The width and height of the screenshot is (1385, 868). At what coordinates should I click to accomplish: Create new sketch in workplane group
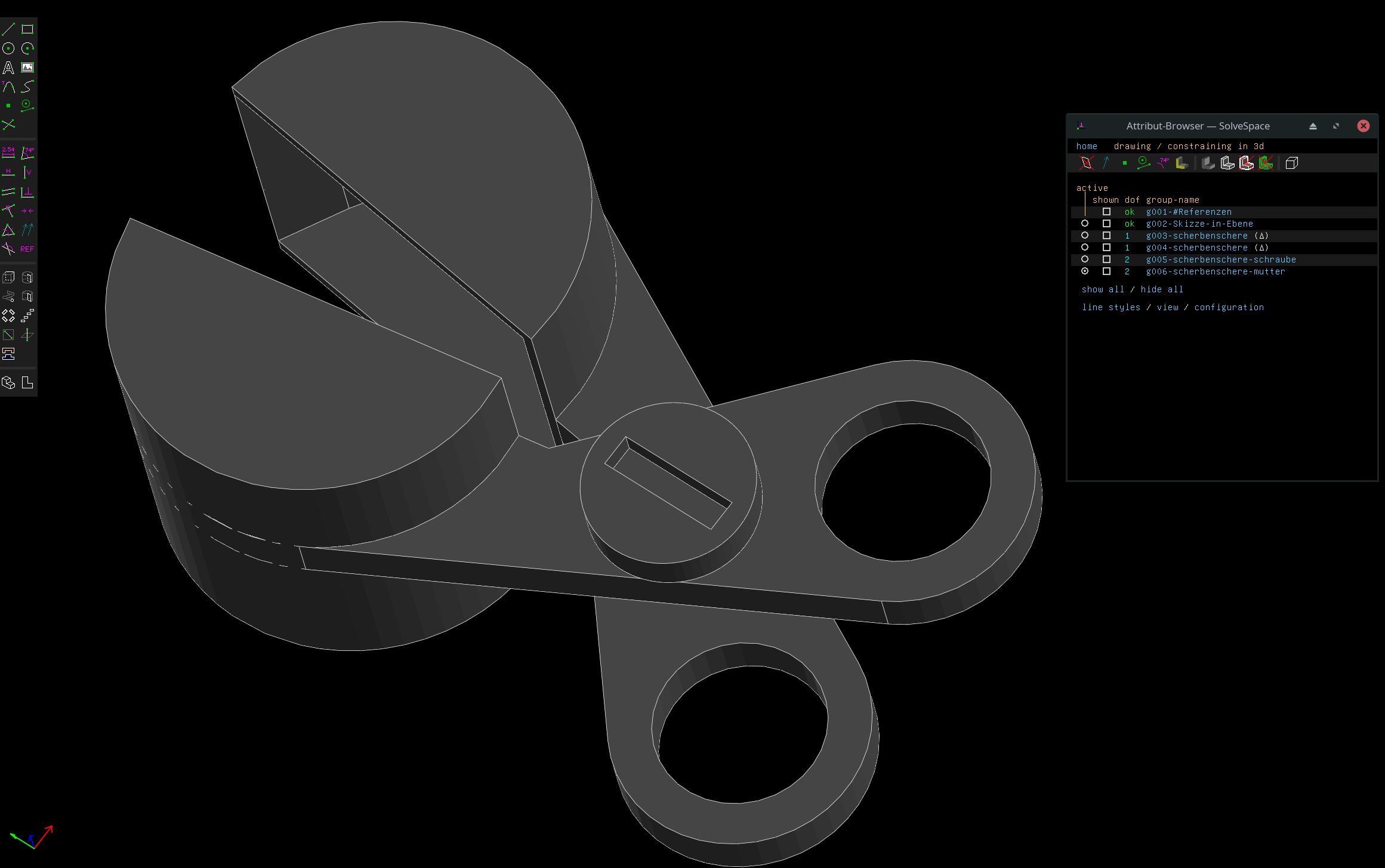click(8, 335)
